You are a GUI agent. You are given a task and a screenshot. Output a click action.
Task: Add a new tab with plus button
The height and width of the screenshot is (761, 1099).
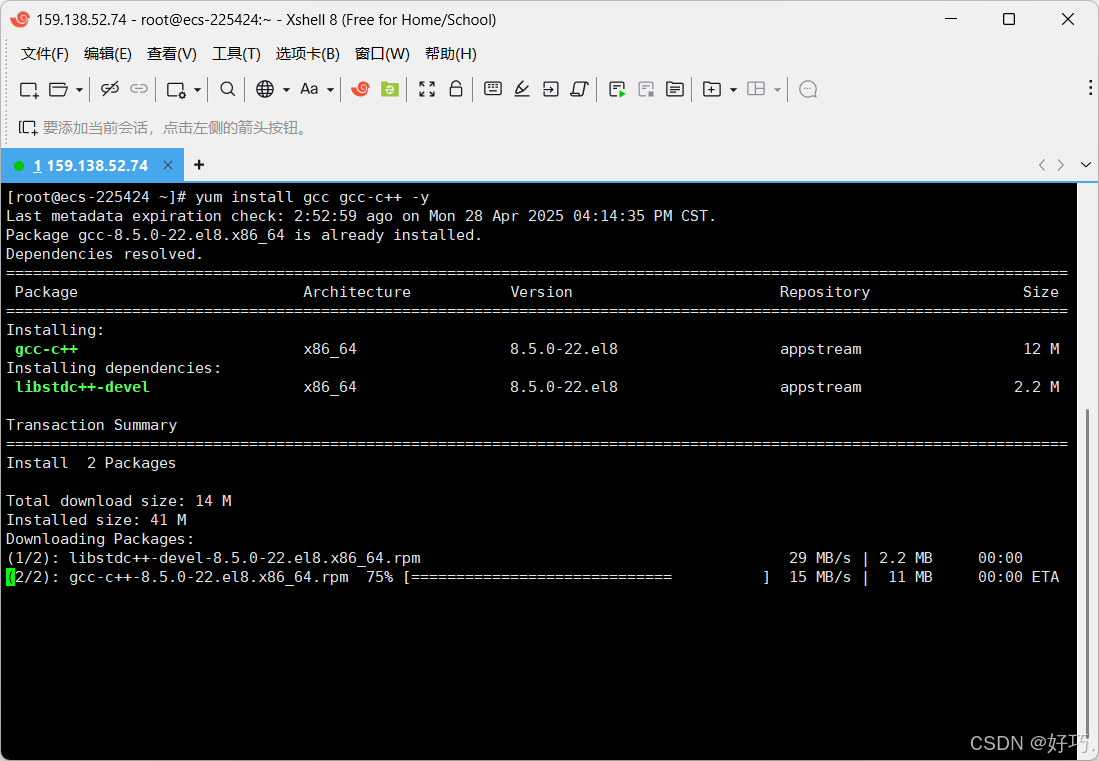(x=199, y=165)
